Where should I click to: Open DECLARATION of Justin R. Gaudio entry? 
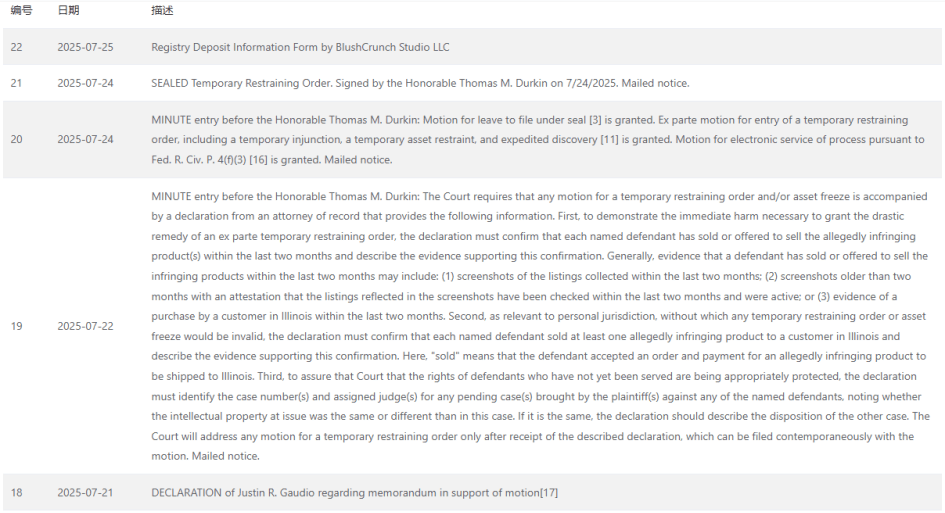354,493
